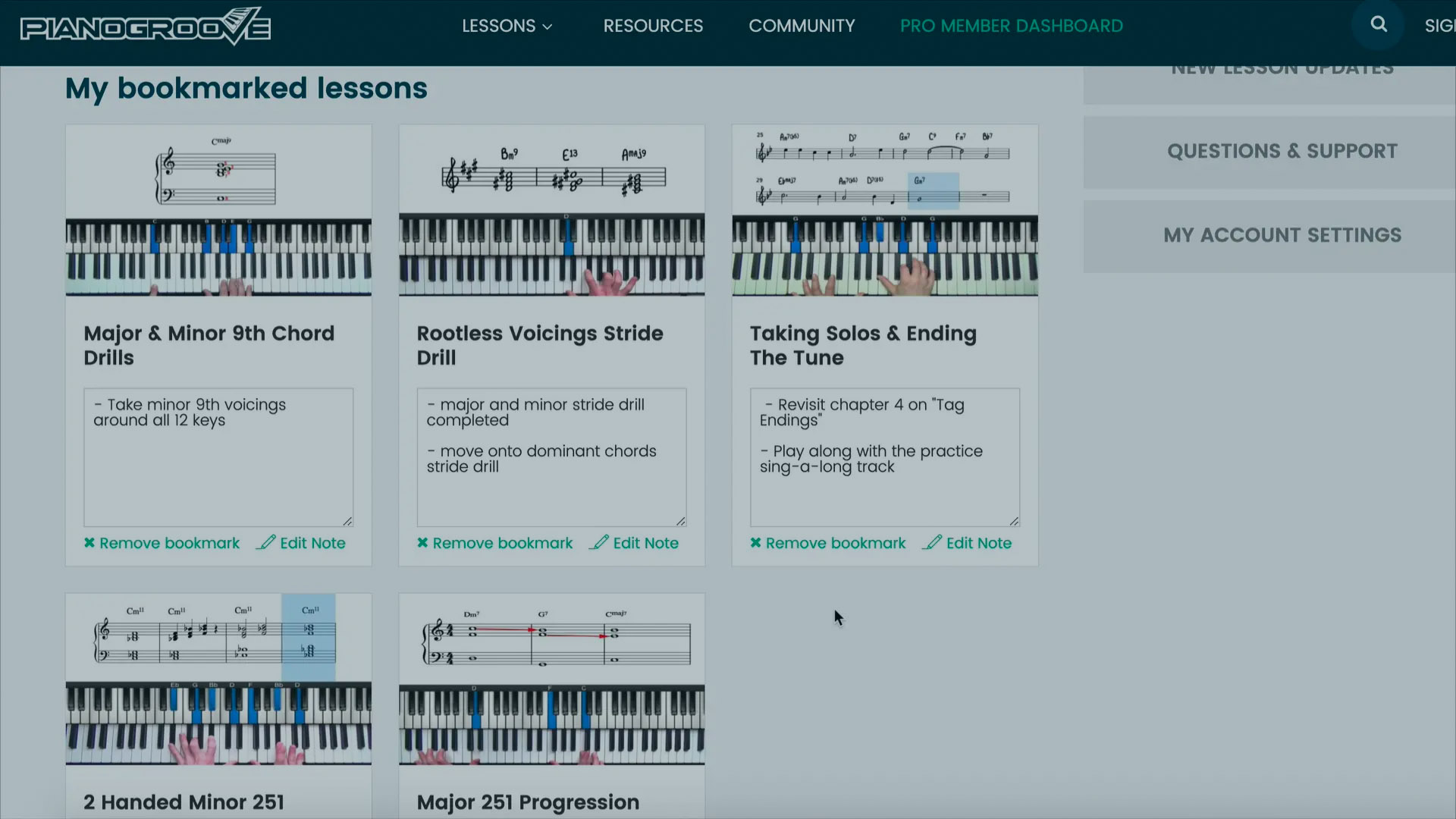The width and height of the screenshot is (1456, 819).
Task: Open Taking Solos & Ending The Tune thumbnail
Action: pos(885,210)
